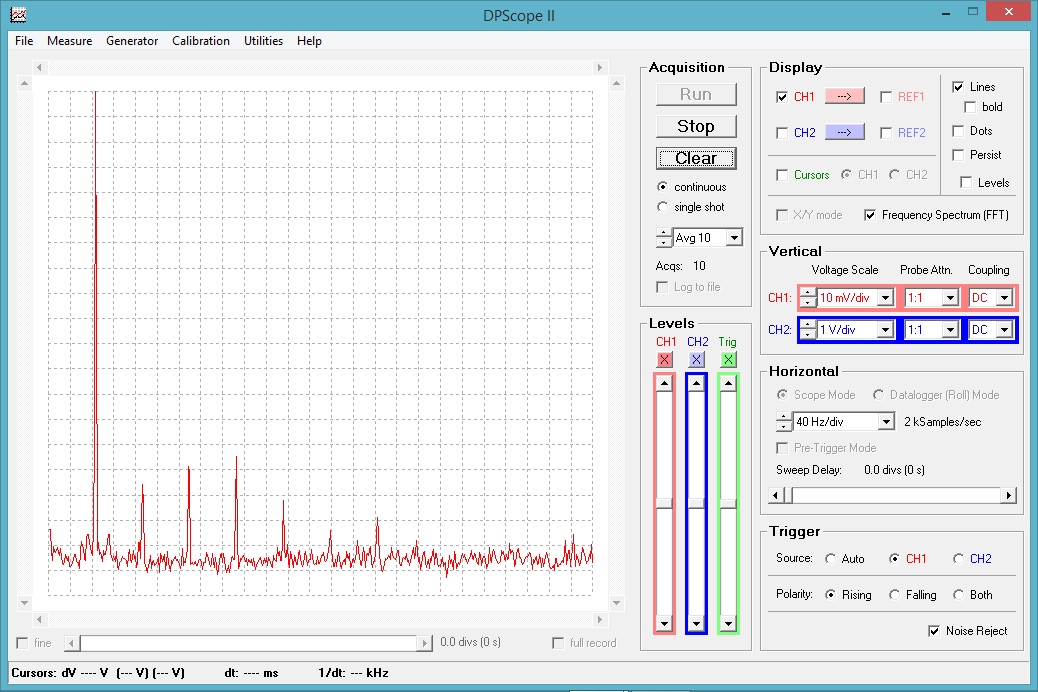Enable the Persist checkbox
This screenshot has width=1038, height=692.
click(x=958, y=155)
